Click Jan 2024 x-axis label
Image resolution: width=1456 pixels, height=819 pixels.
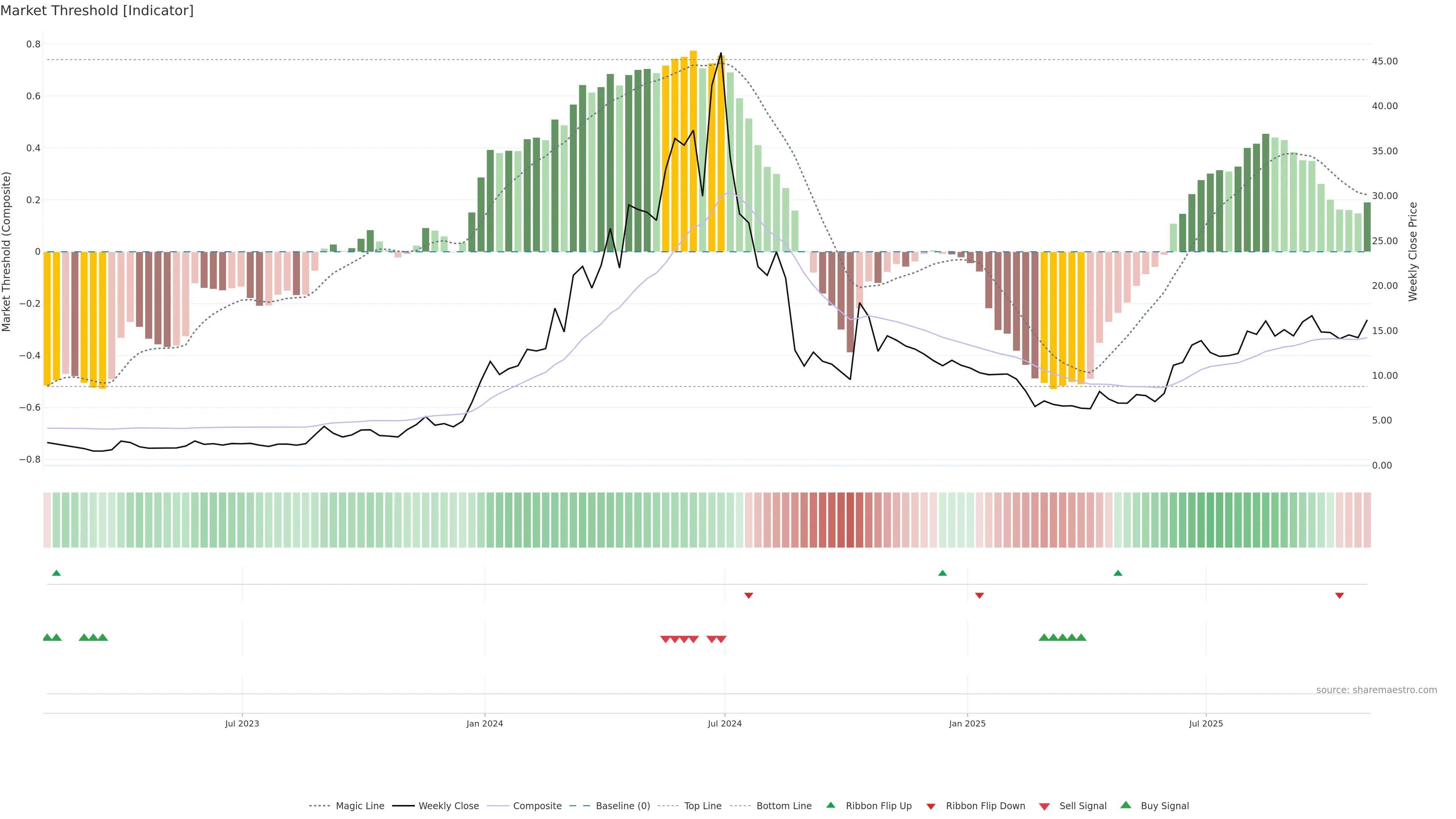[x=485, y=723]
